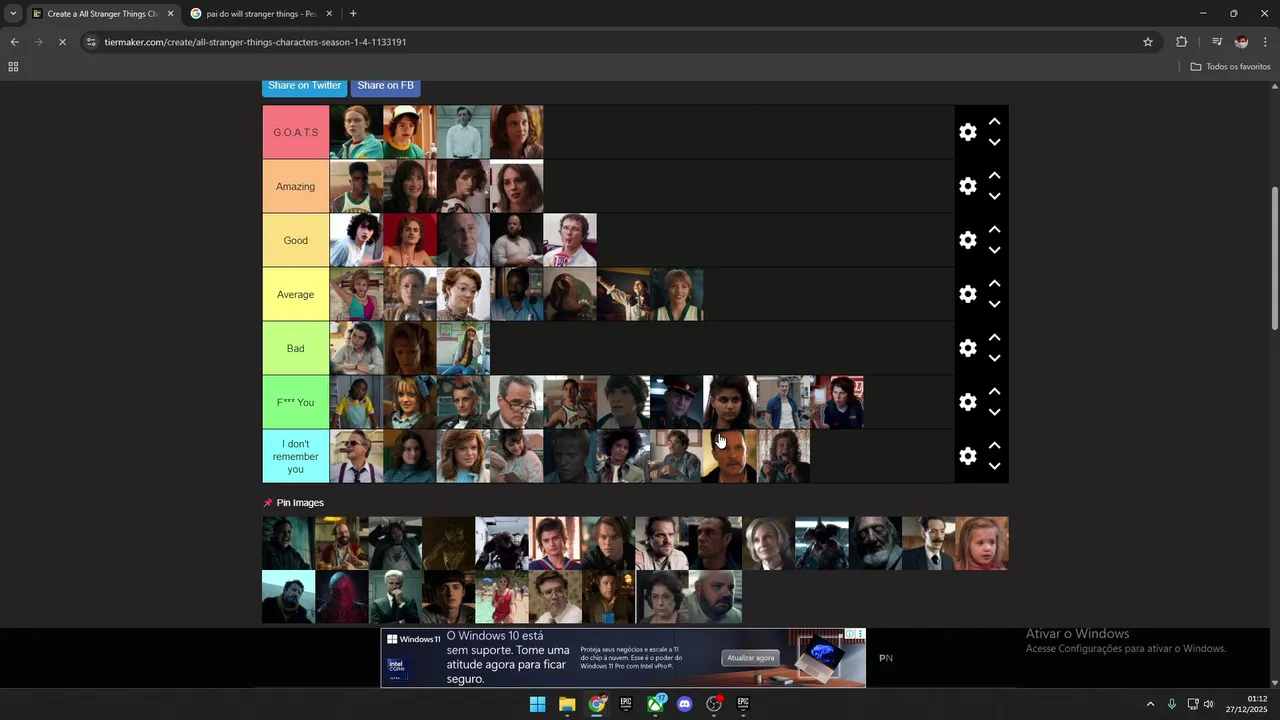Move Good tier up

pos(994,229)
